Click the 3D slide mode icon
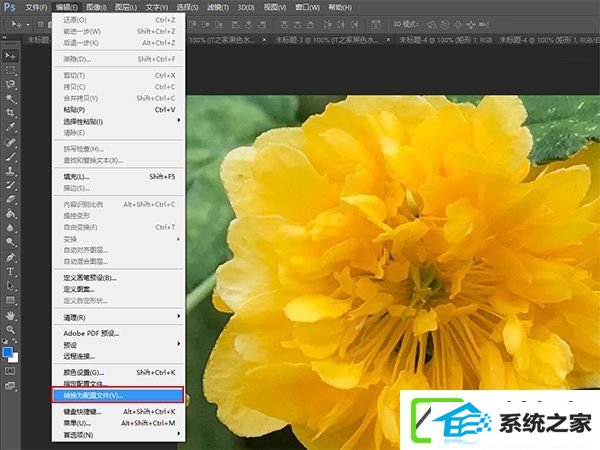Image resolution: width=600 pixels, height=450 pixels. pyautogui.click(x=471, y=24)
